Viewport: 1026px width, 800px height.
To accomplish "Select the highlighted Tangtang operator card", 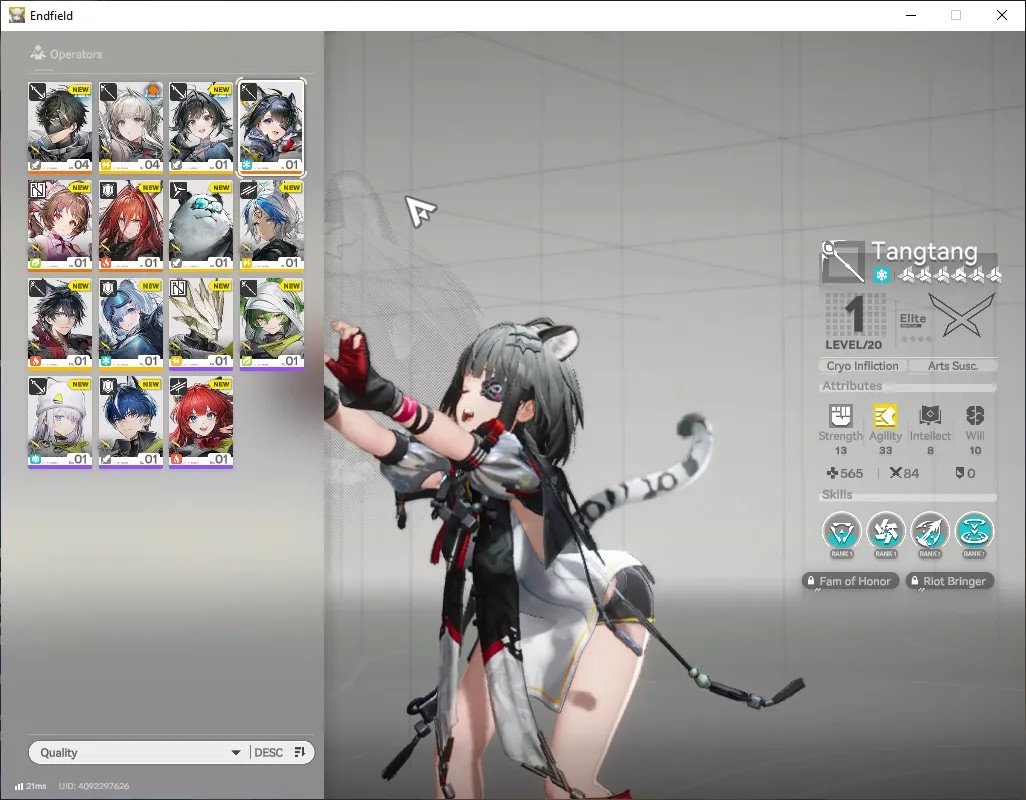I will tap(271, 127).
